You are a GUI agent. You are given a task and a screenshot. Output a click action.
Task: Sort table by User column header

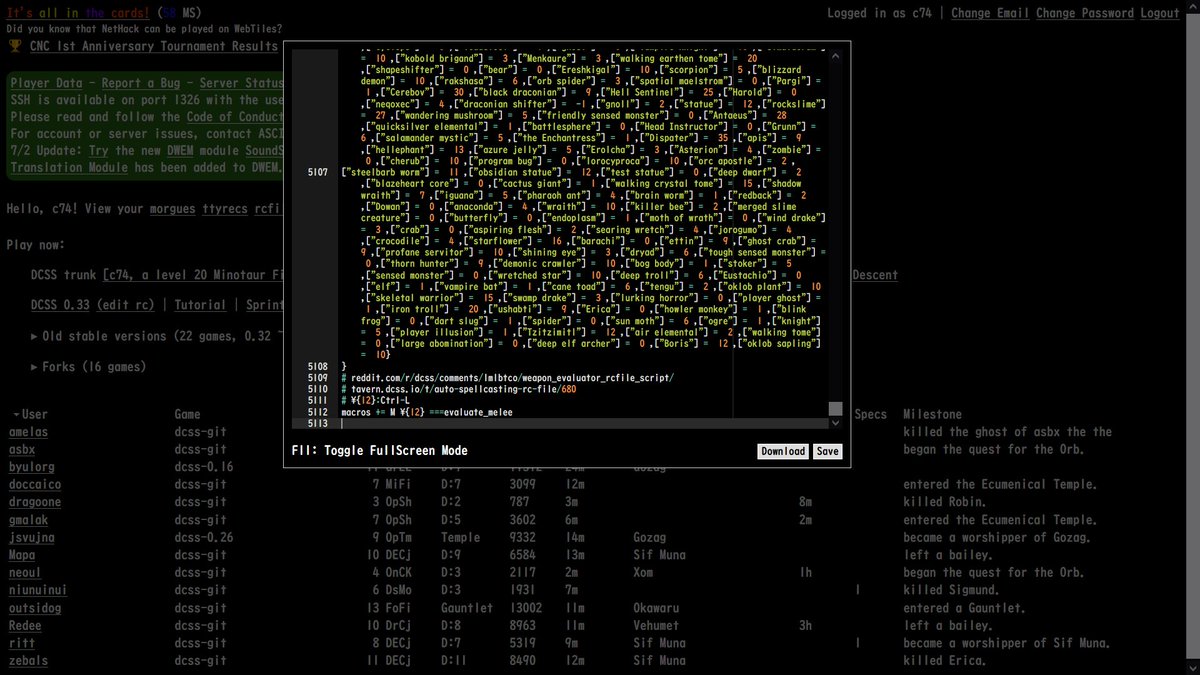35,414
